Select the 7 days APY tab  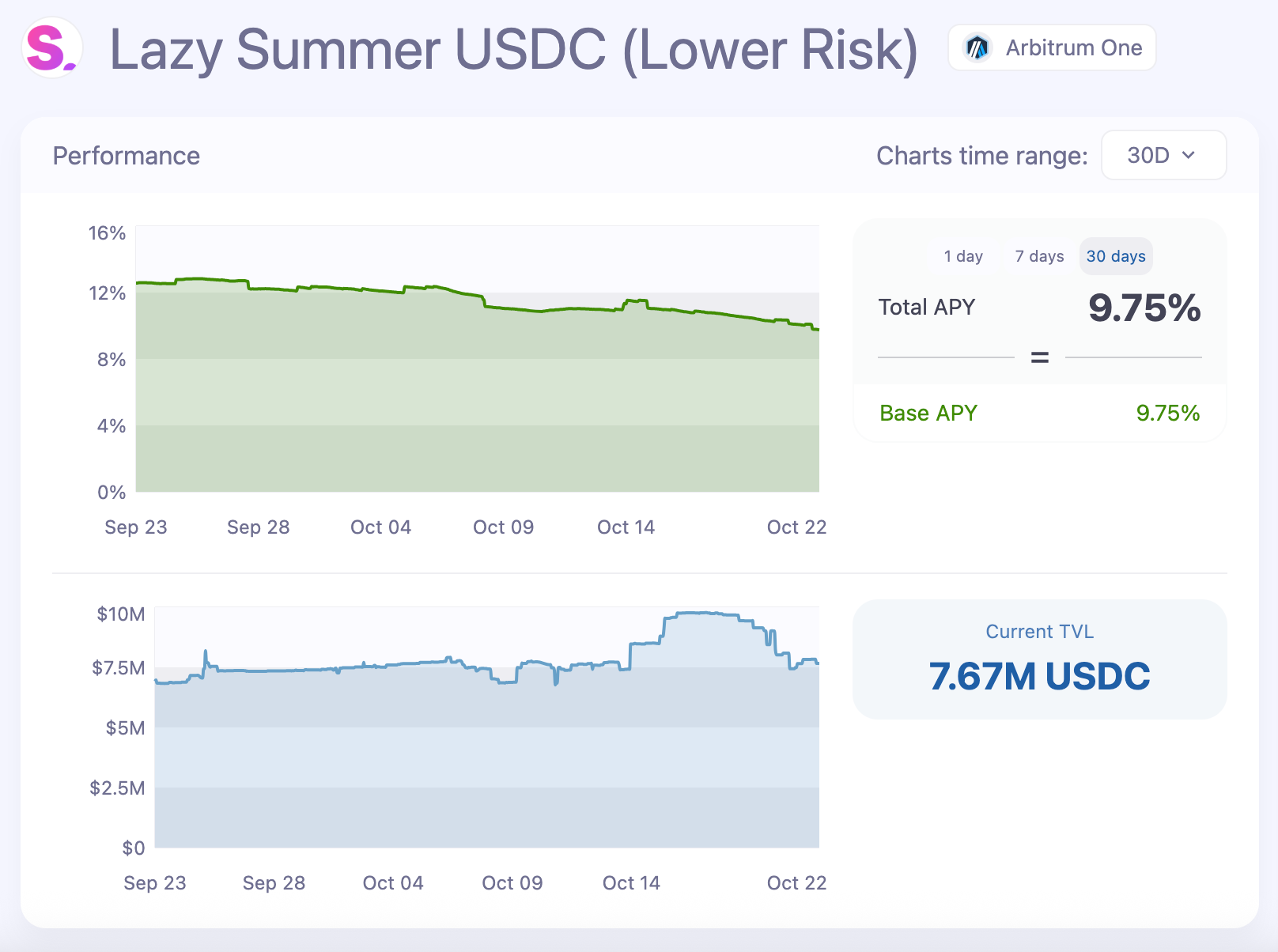point(1039,256)
